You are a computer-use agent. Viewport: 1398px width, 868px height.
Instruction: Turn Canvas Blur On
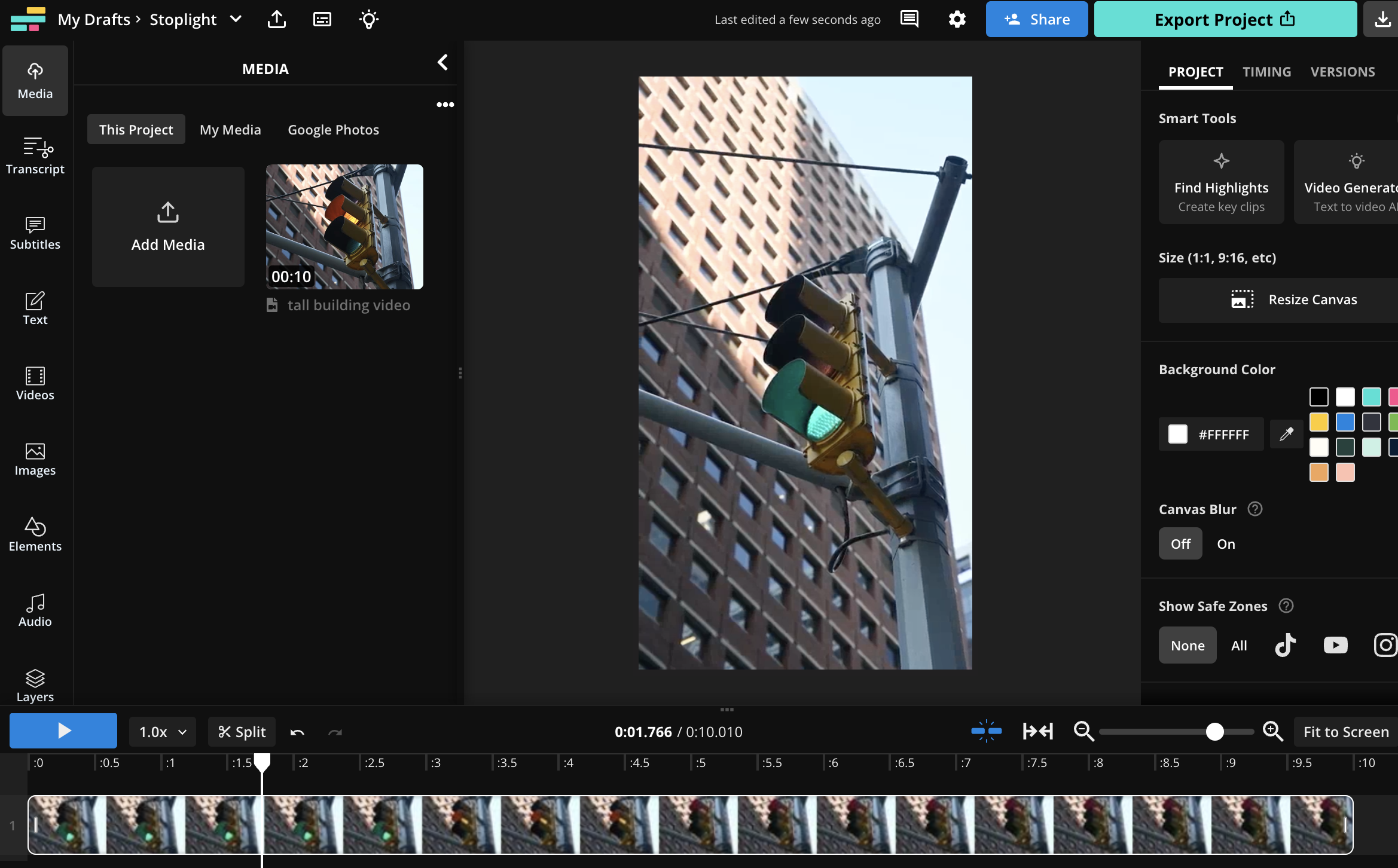(1226, 543)
